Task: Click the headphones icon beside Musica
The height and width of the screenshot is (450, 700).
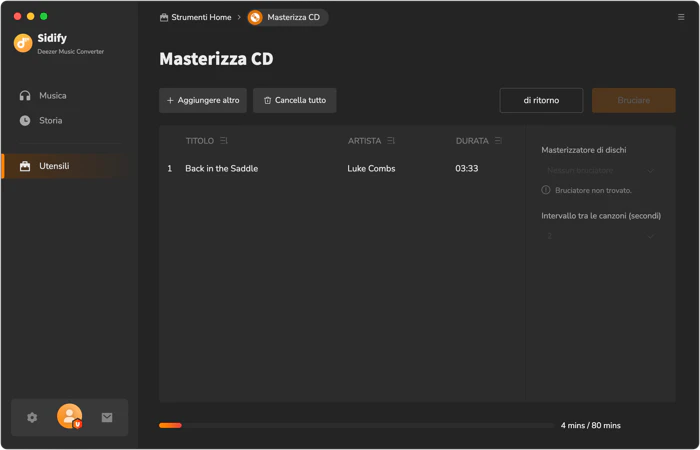Action: [25, 96]
